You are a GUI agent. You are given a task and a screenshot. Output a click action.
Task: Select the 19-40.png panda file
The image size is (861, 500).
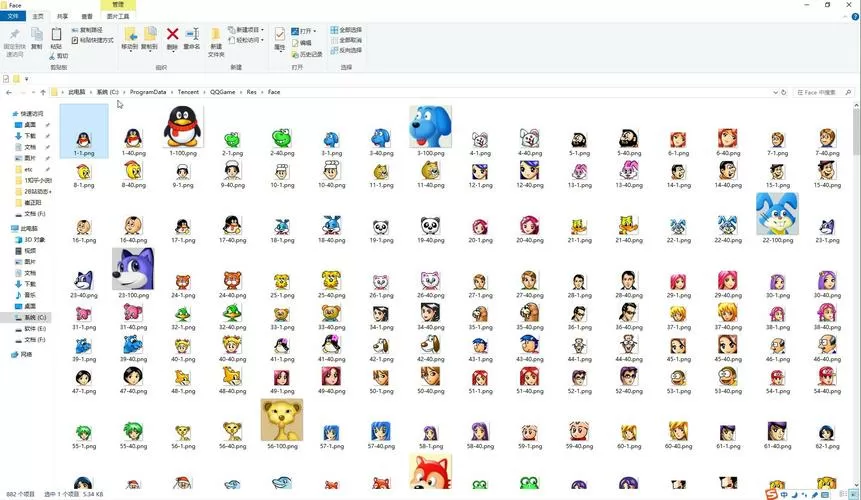pos(430,229)
